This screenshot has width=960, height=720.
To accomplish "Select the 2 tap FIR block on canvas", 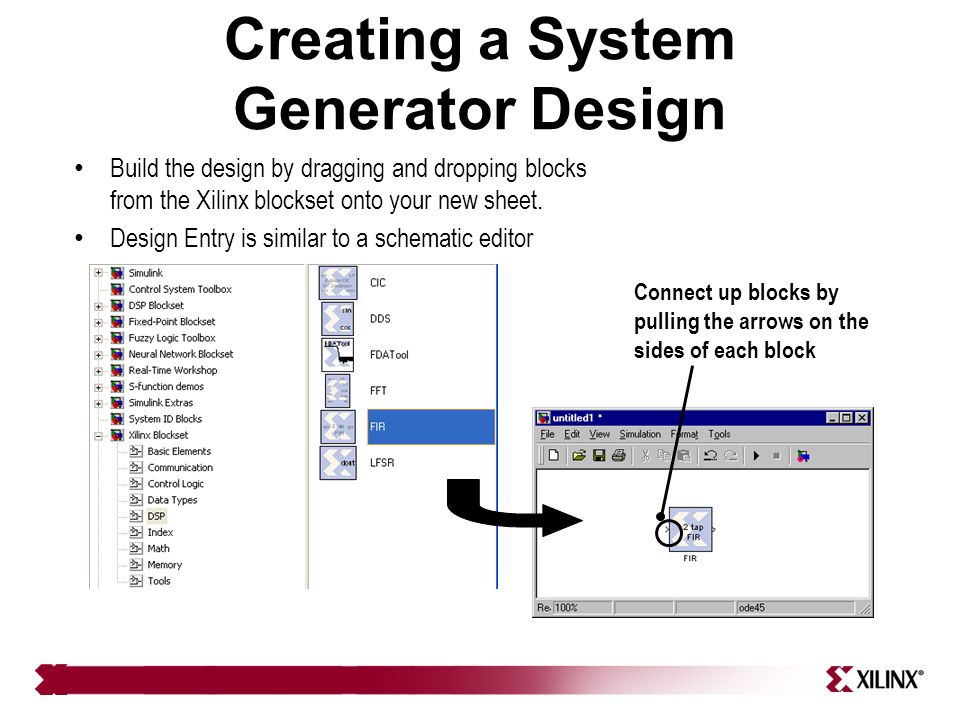I will coord(691,530).
